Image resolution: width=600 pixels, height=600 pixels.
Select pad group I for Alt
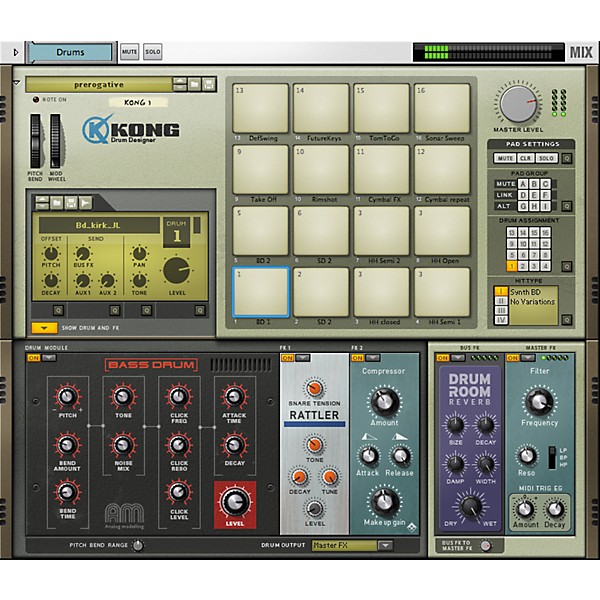(x=545, y=206)
